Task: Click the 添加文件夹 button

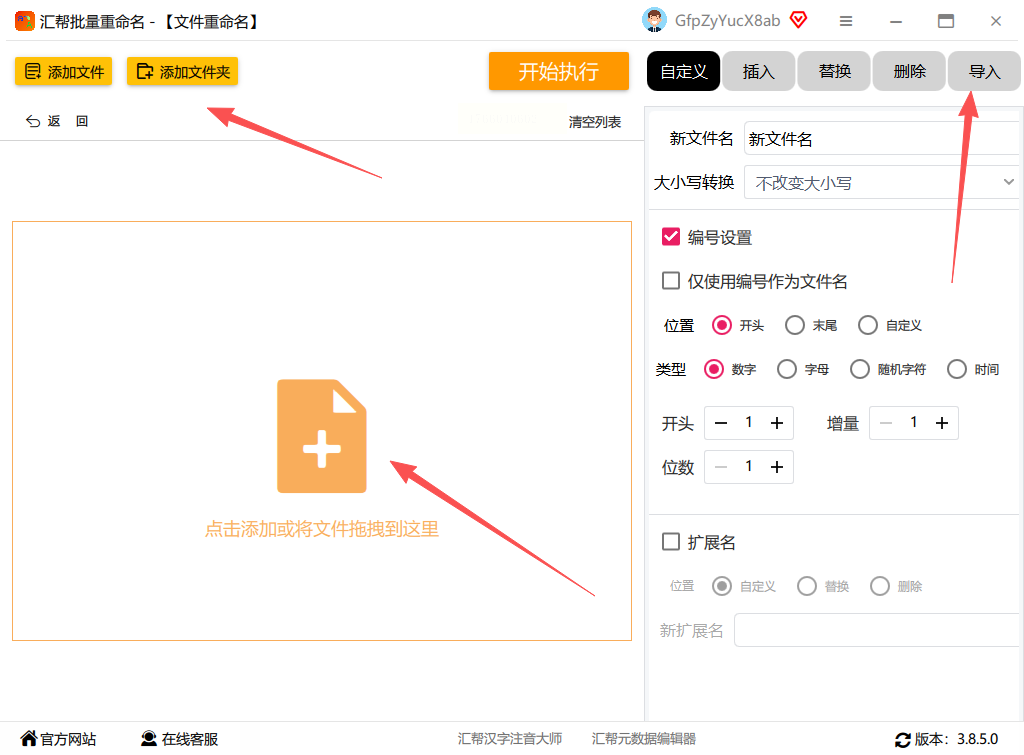Action: tap(182, 71)
